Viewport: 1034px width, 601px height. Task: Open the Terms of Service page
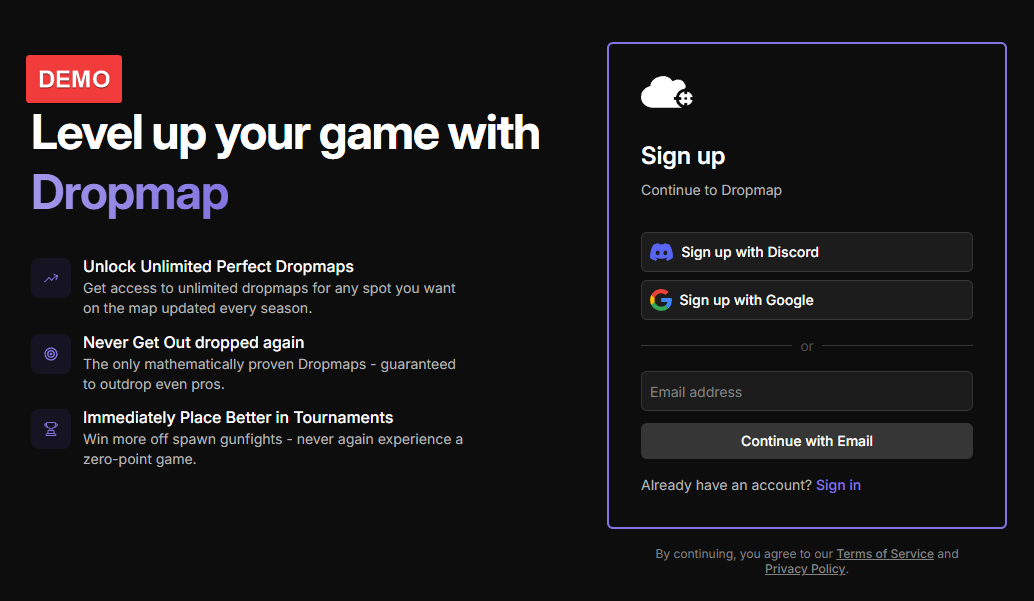884,553
